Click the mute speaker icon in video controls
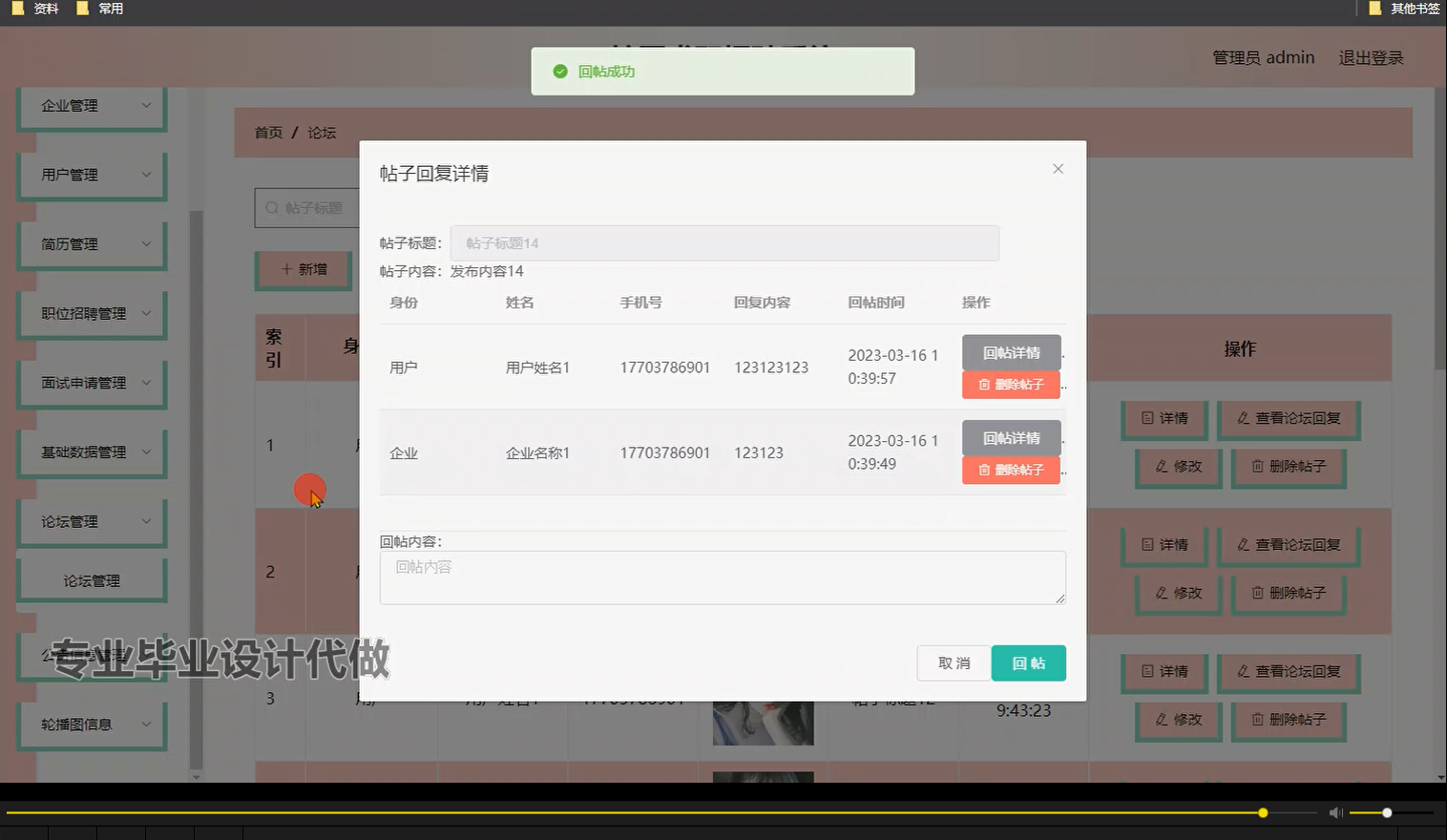Viewport: 1447px width, 840px height. [x=1334, y=812]
